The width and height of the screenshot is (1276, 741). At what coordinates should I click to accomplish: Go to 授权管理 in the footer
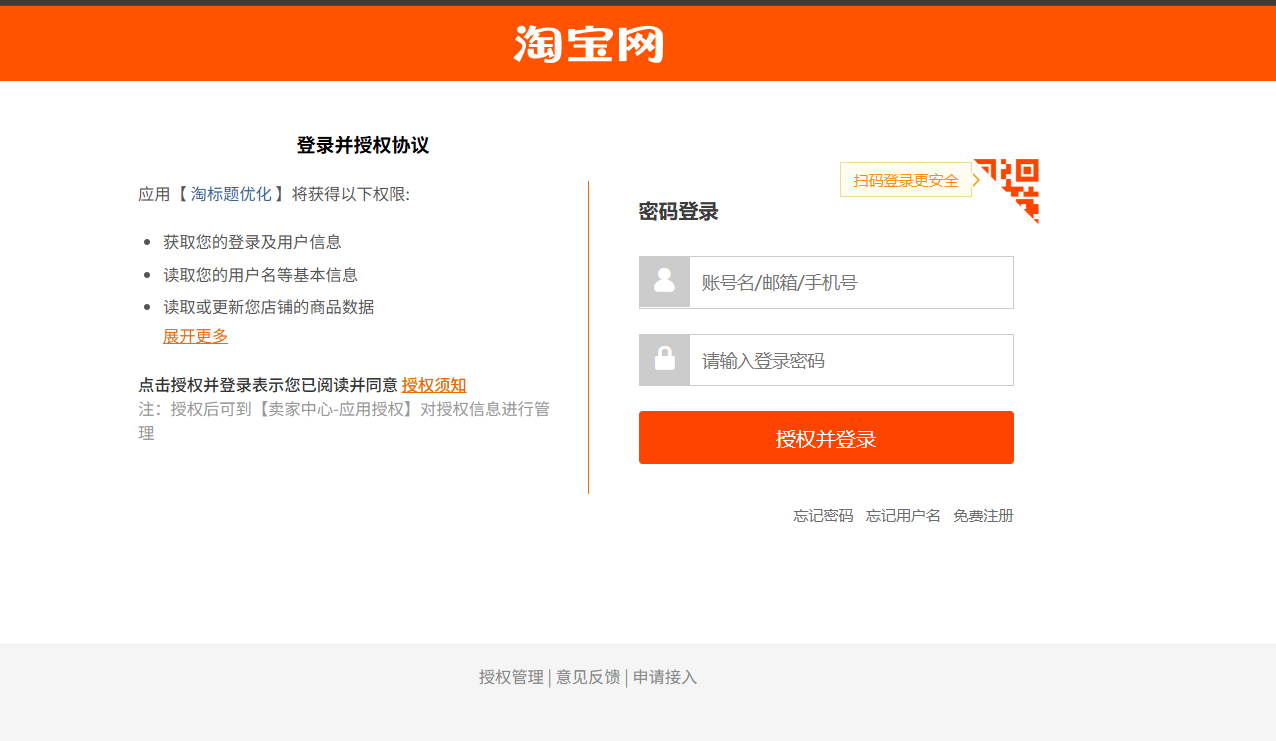tap(511, 677)
